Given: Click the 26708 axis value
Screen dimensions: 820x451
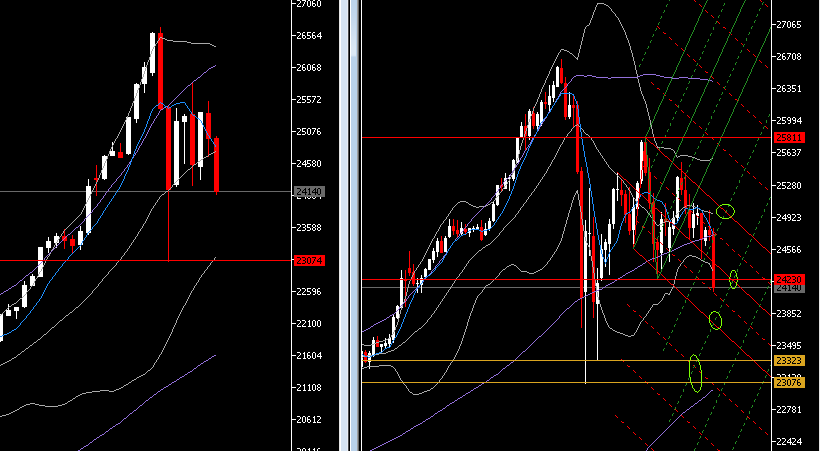Looking at the screenshot, I should pos(790,57).
